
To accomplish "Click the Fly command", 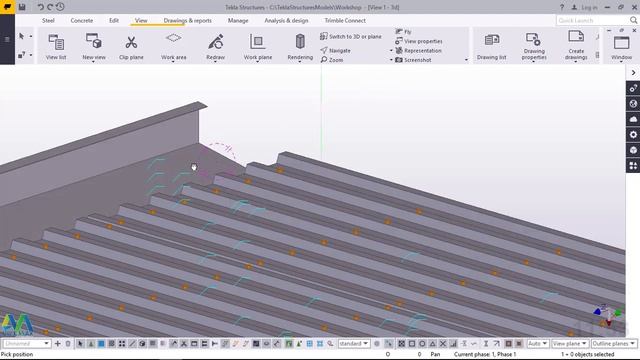I will 403,31.
